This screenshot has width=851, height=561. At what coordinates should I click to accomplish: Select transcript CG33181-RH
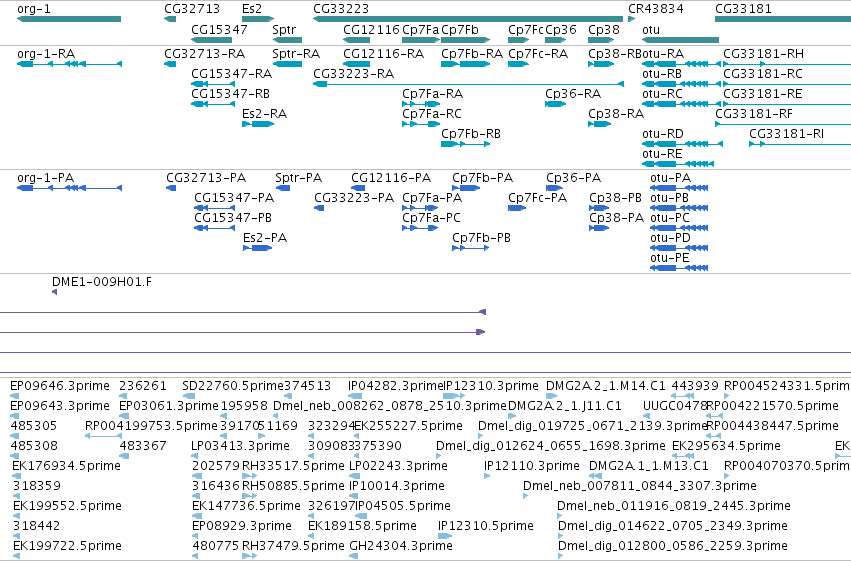pos(787,64)
